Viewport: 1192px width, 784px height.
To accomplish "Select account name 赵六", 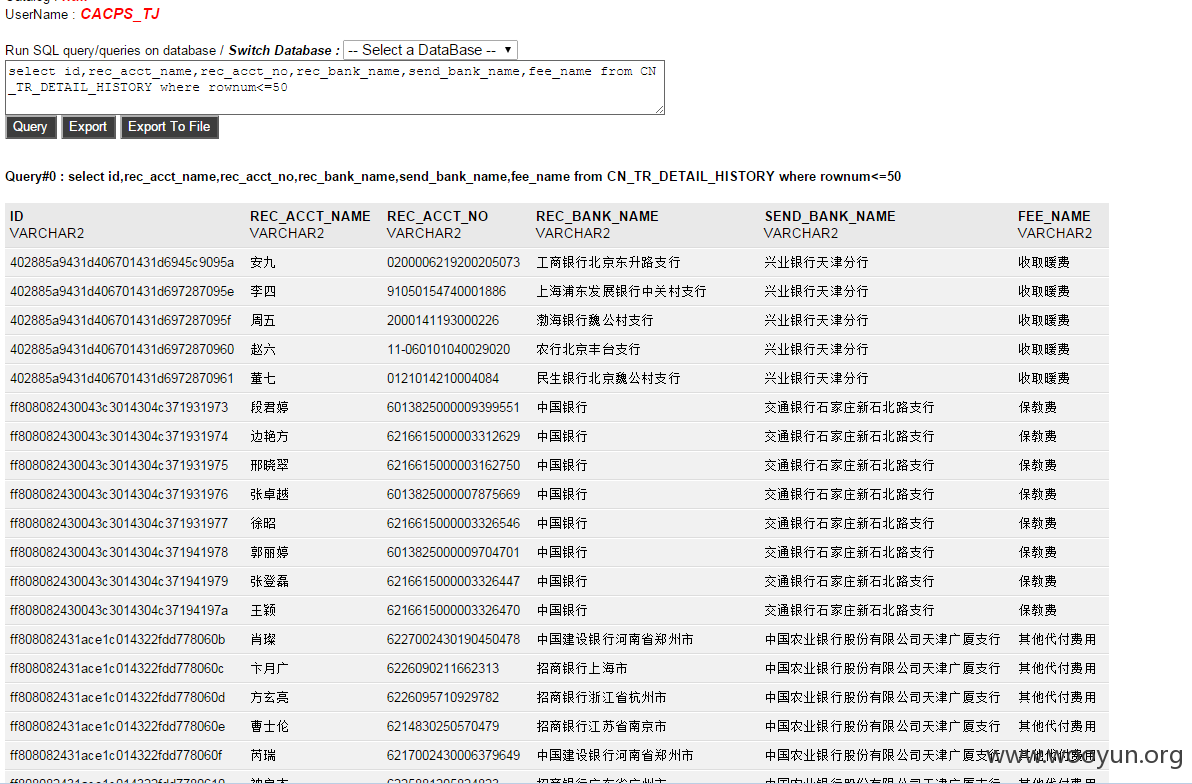I will [263, 349].
